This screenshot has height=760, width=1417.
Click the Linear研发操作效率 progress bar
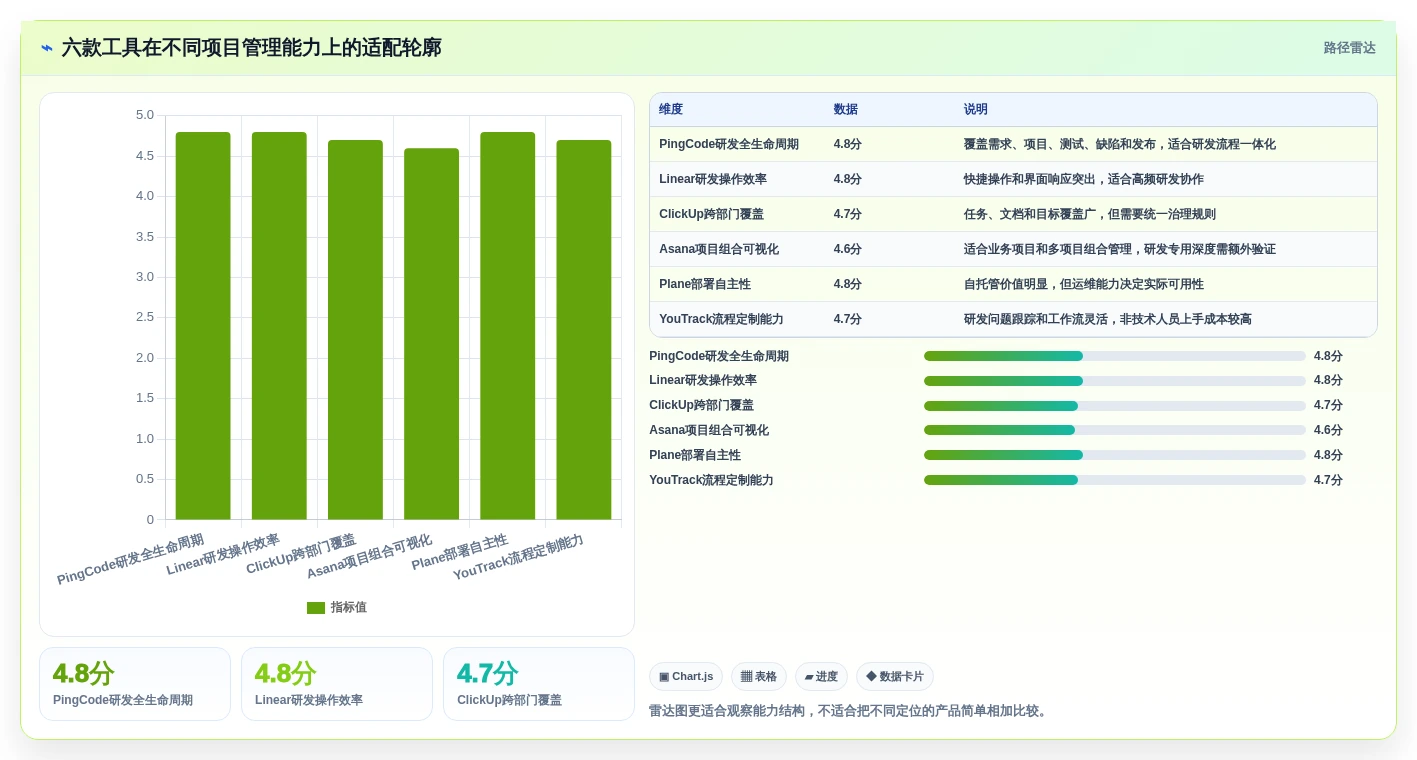[x=1115, y=381]
